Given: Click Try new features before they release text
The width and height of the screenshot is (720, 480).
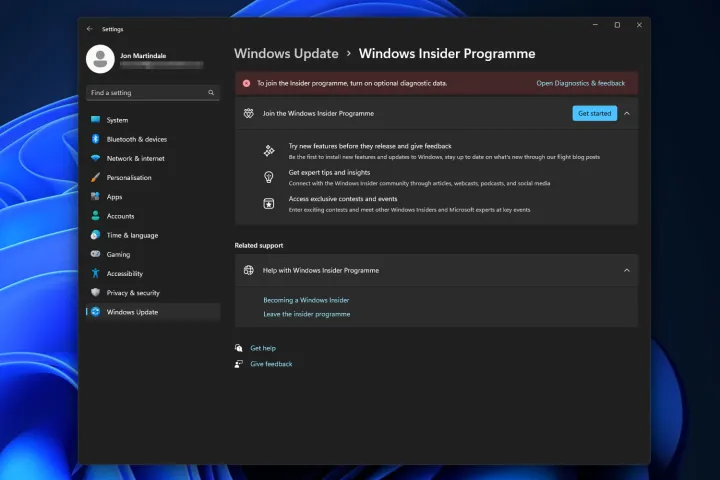Looking at the screenshot, I should (370, 146).
